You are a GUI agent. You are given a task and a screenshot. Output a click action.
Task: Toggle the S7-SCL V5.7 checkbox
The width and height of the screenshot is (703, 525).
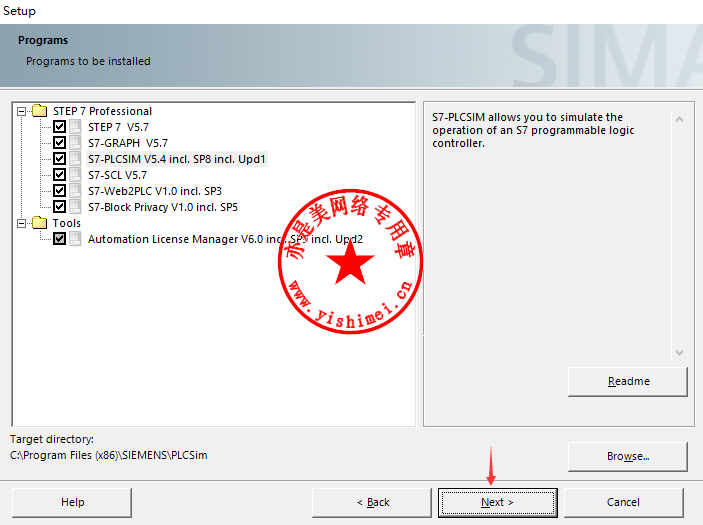59,175
